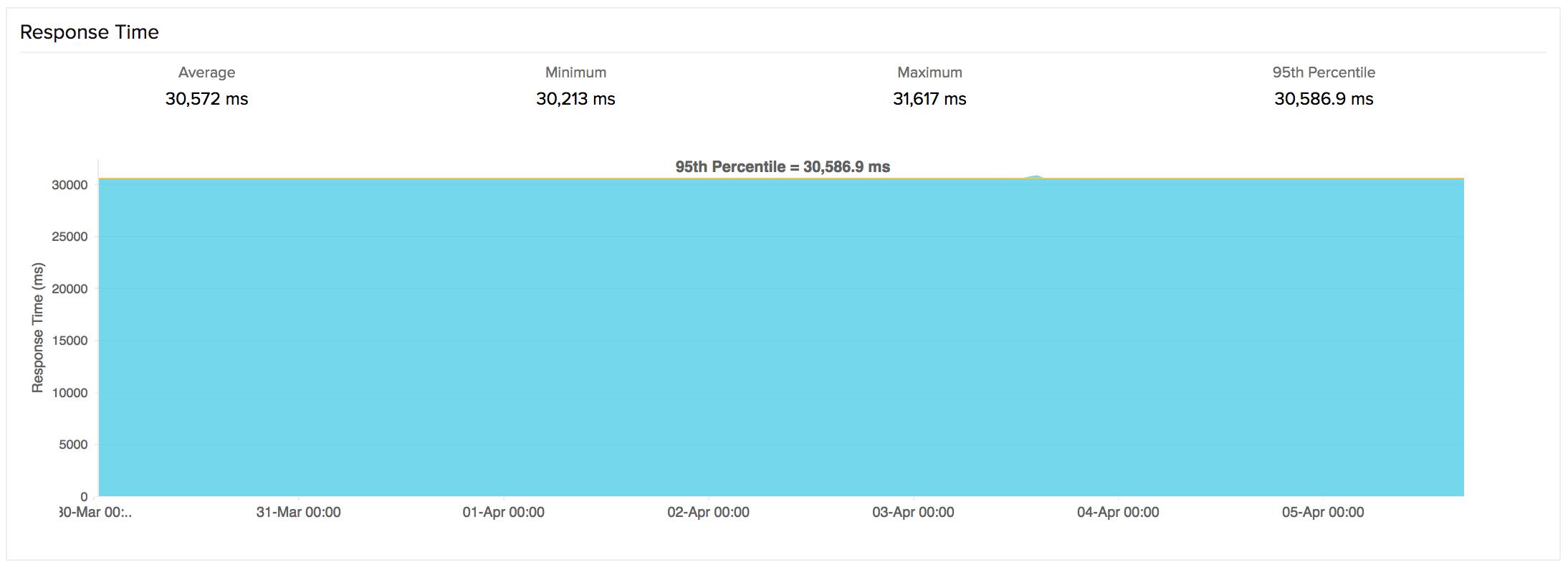
Task: Select the 01-Apr 00:00 axis marker
Action: coord(503,513)
